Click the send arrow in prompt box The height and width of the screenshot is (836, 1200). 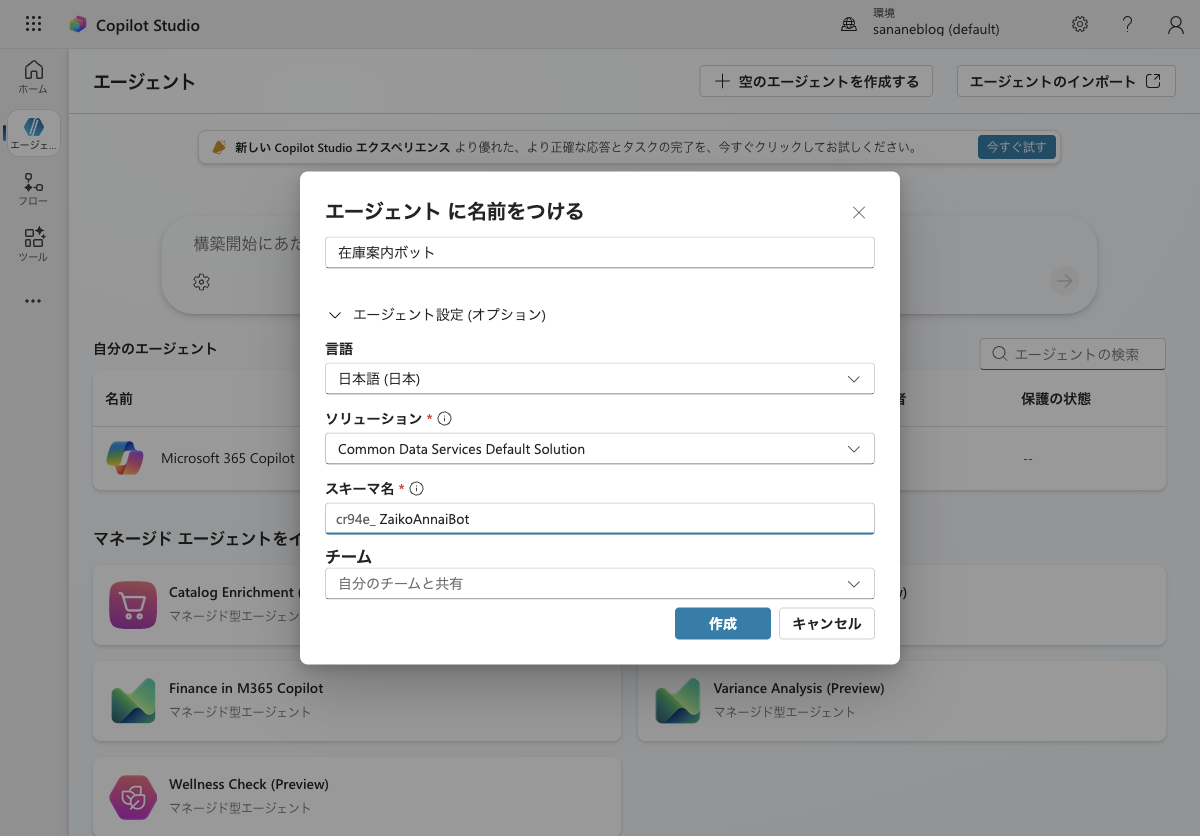[1064, 282]
